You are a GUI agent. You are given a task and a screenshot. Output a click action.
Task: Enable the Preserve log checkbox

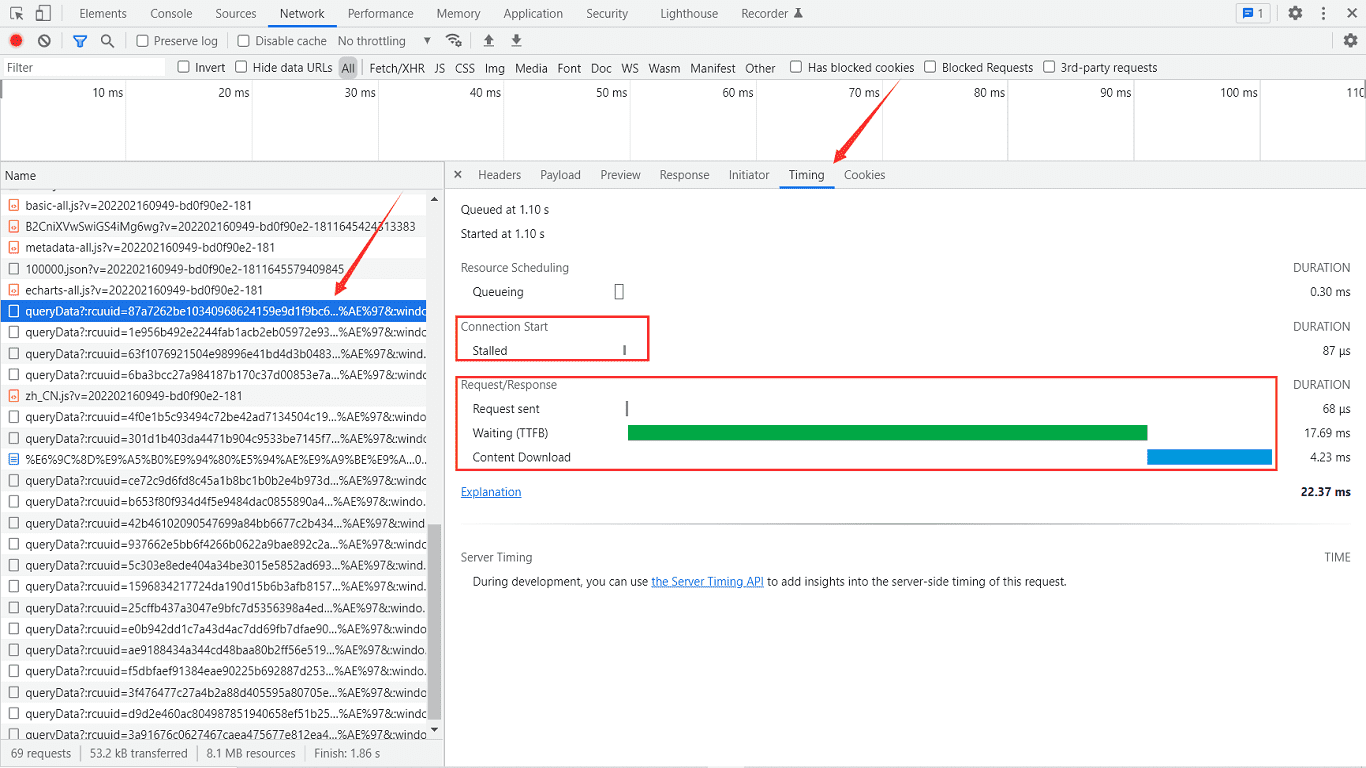143,41
